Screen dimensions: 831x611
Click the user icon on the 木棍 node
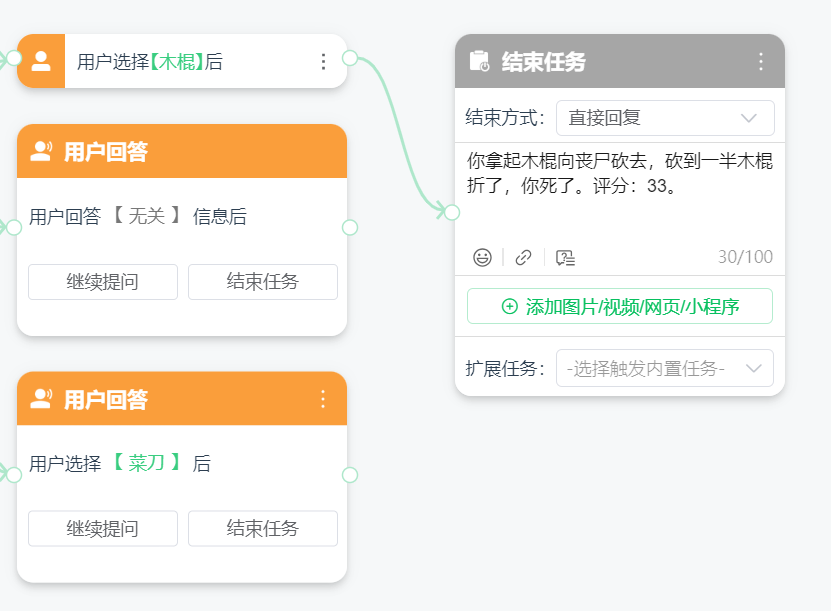(41, 62)
